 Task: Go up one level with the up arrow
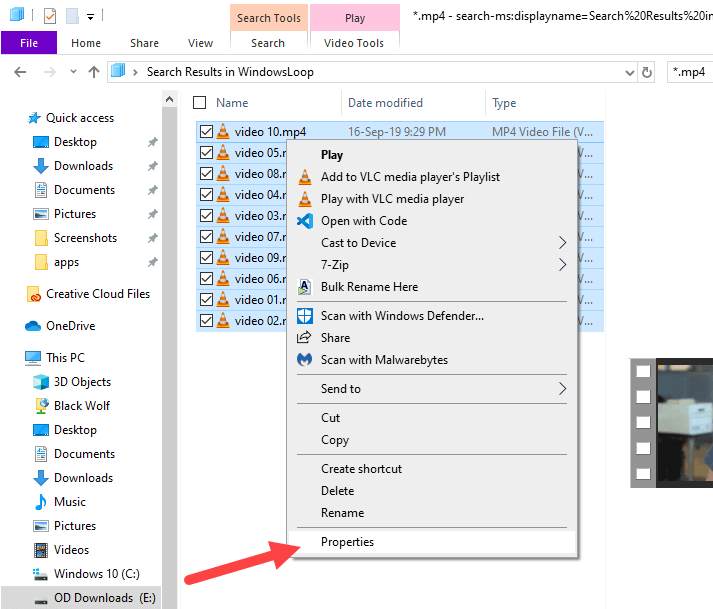point(94,72)
